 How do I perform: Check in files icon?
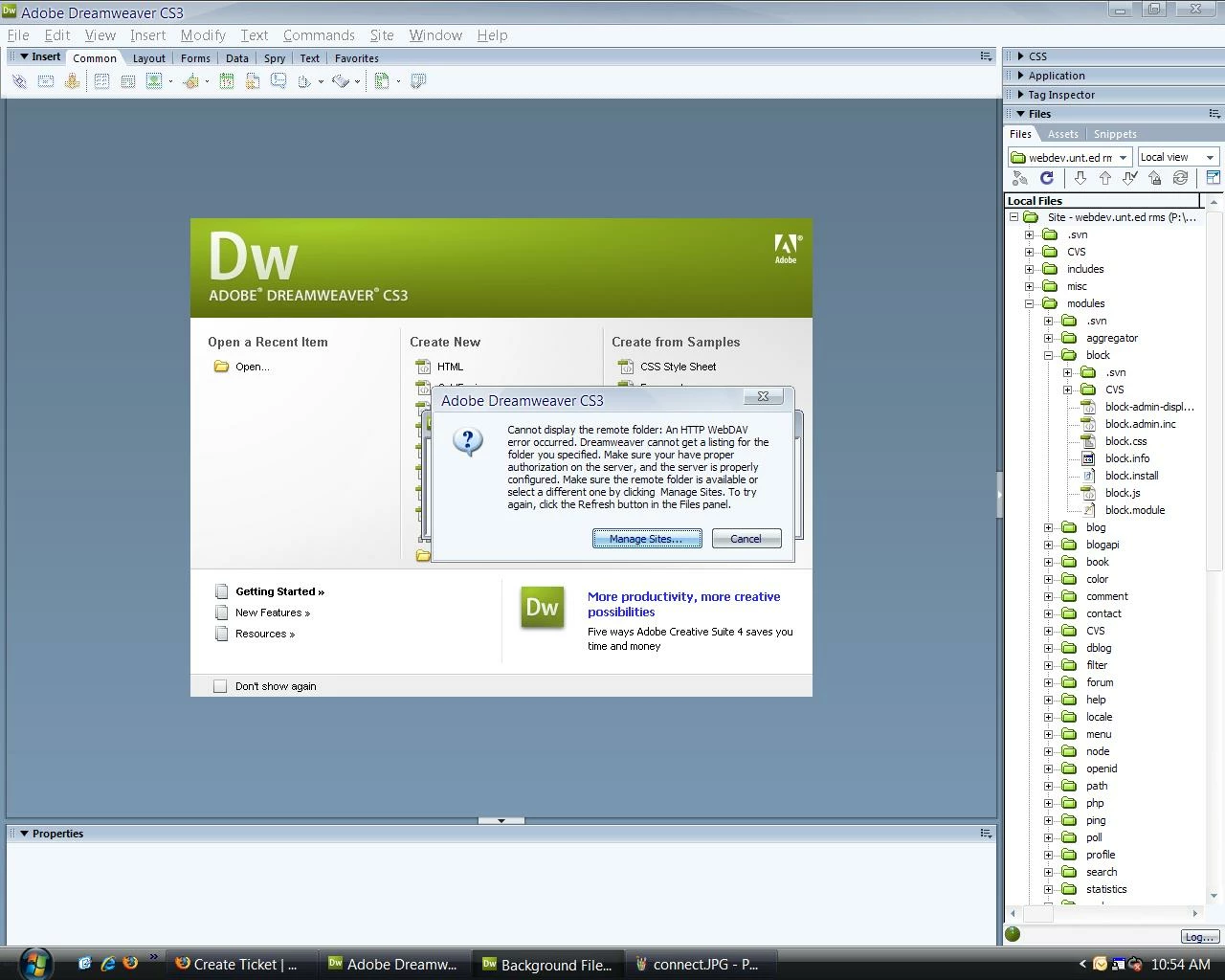pos(1155,178)
